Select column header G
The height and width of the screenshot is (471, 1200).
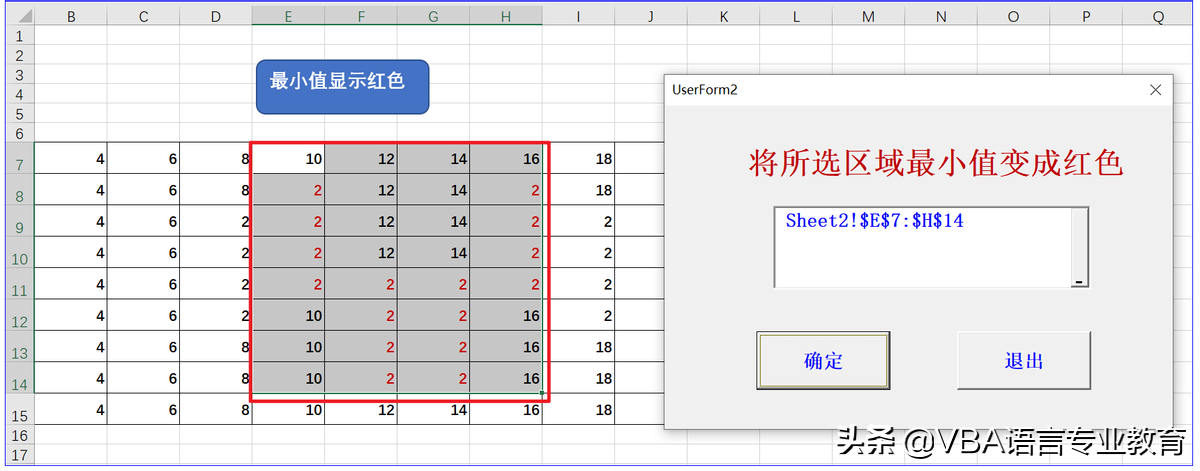pos(433,16)
